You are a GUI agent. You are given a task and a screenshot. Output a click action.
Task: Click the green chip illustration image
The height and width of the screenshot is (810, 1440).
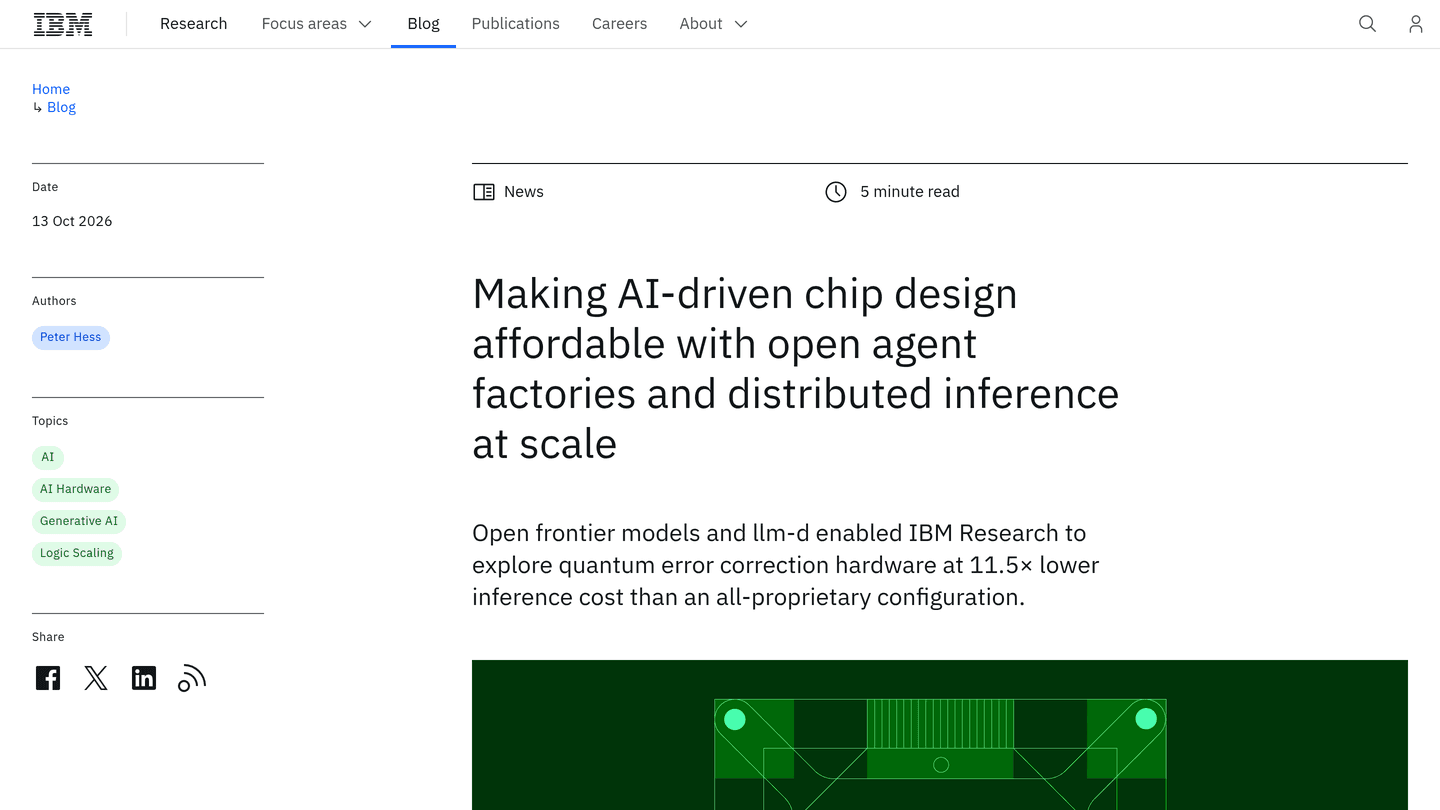(x=940, y=735)
